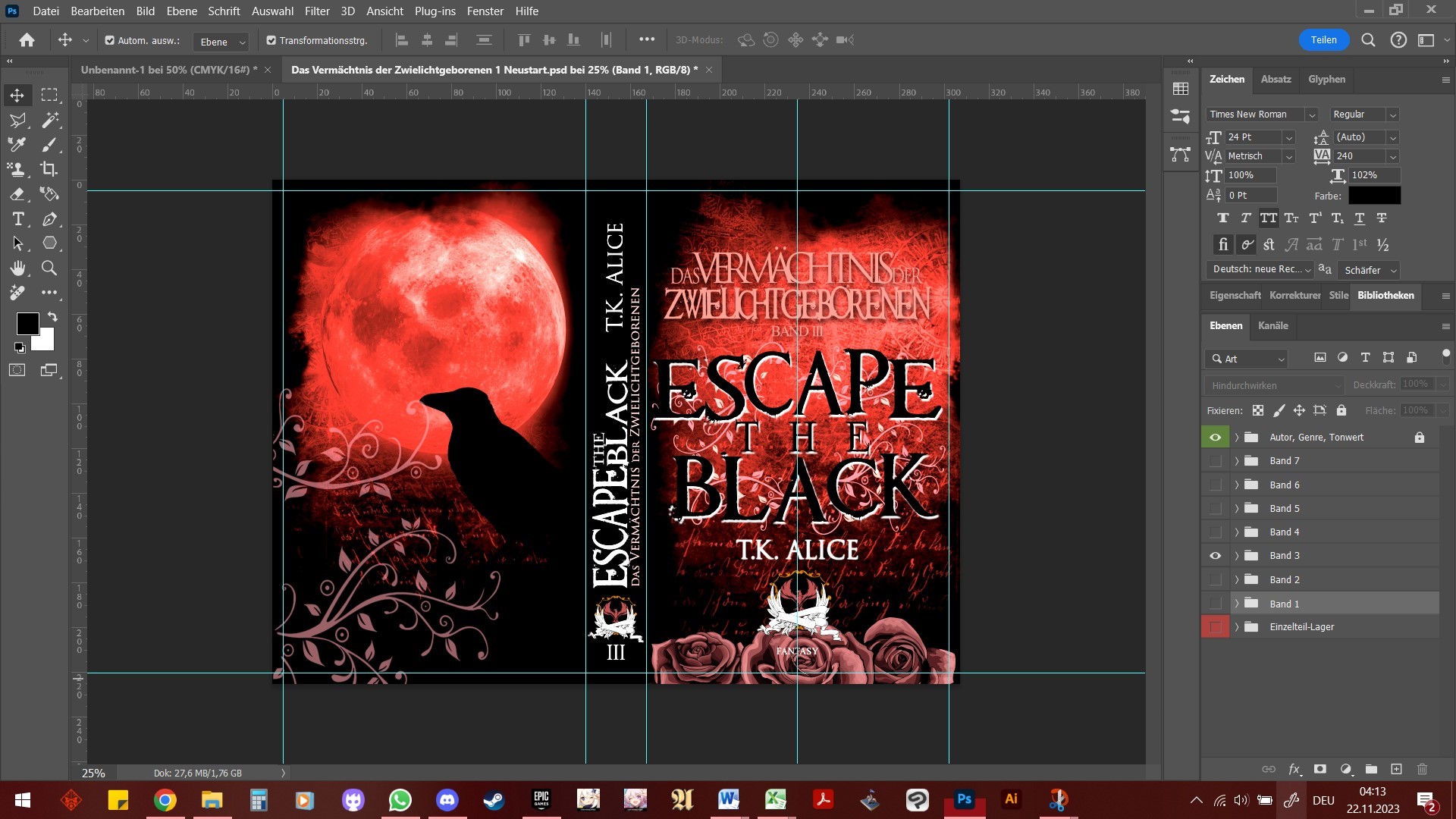1456x819 pixels.
Task: Select the Magic Wand tool
Action: click(50, 120)
